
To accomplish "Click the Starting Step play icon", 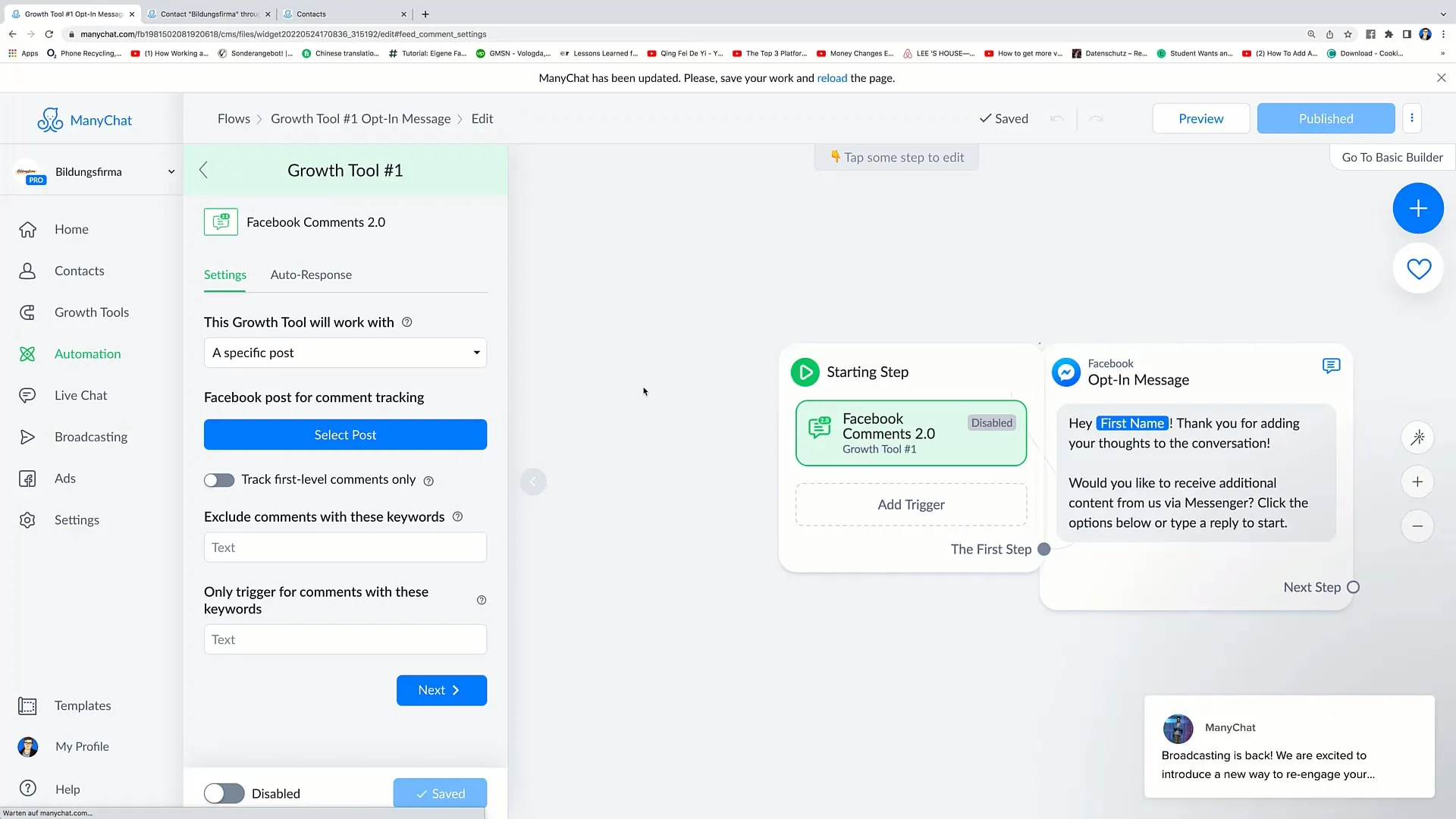I will tap(805, 372).
